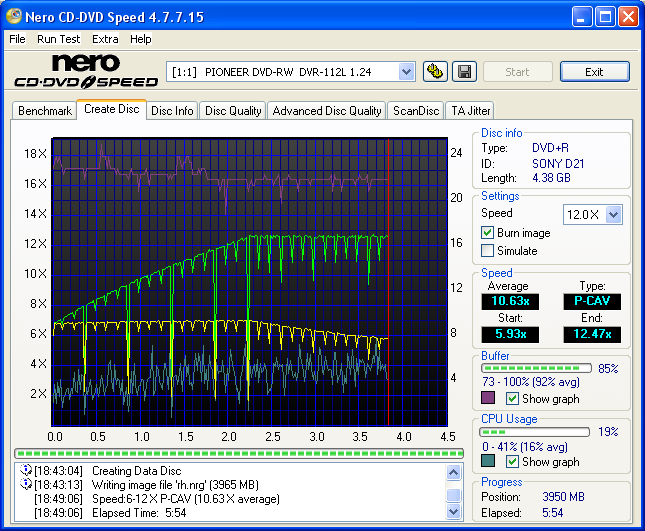This screenshot has height=531, width=645.
Task: Maximize the Nero CD-DVD Speed window
Action: pos(605,17)
